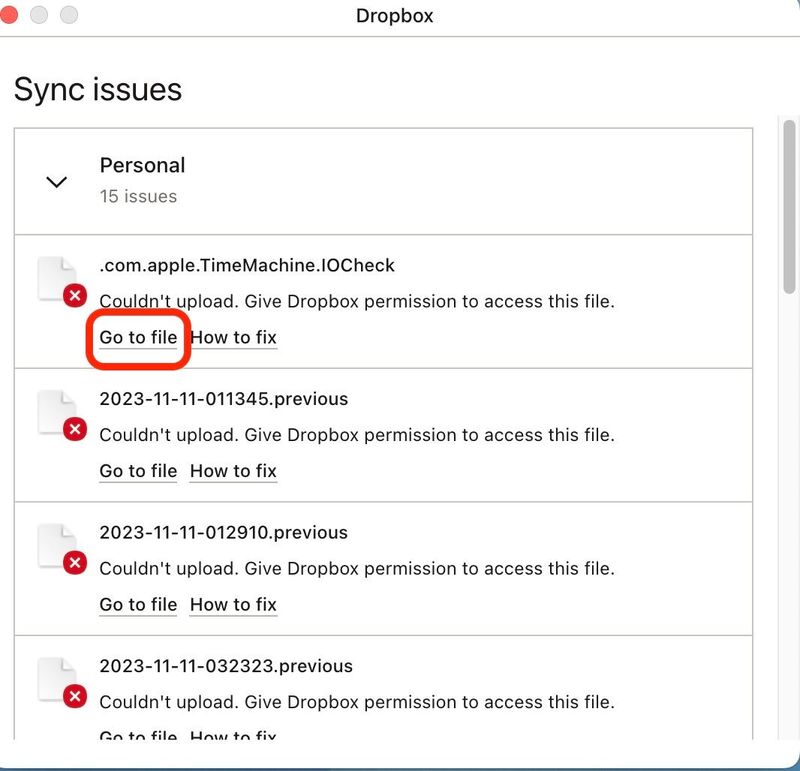This screenshot has height=771, width=800.
Task: Collapse the Personal sync issues section
Action: (57, 182)
